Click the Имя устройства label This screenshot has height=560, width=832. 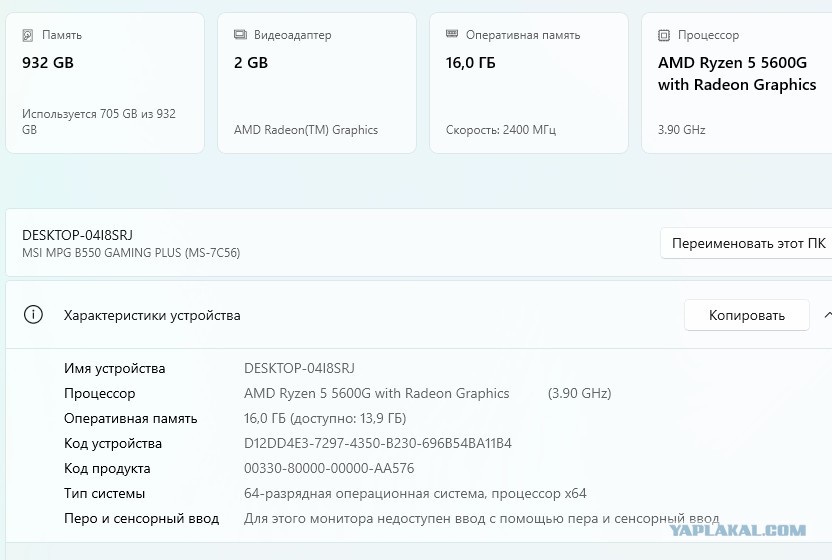pyautogui.click(x=115, y=368)
